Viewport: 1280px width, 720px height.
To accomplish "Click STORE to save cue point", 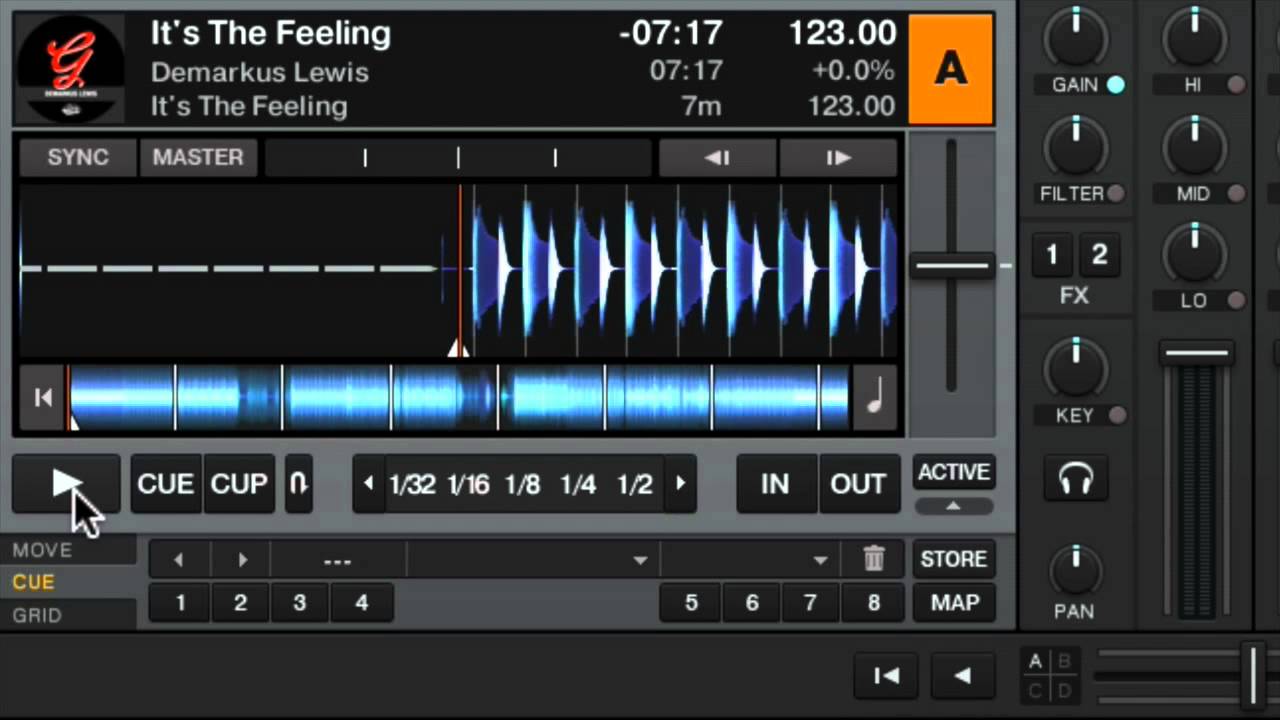I will point(954,559).
